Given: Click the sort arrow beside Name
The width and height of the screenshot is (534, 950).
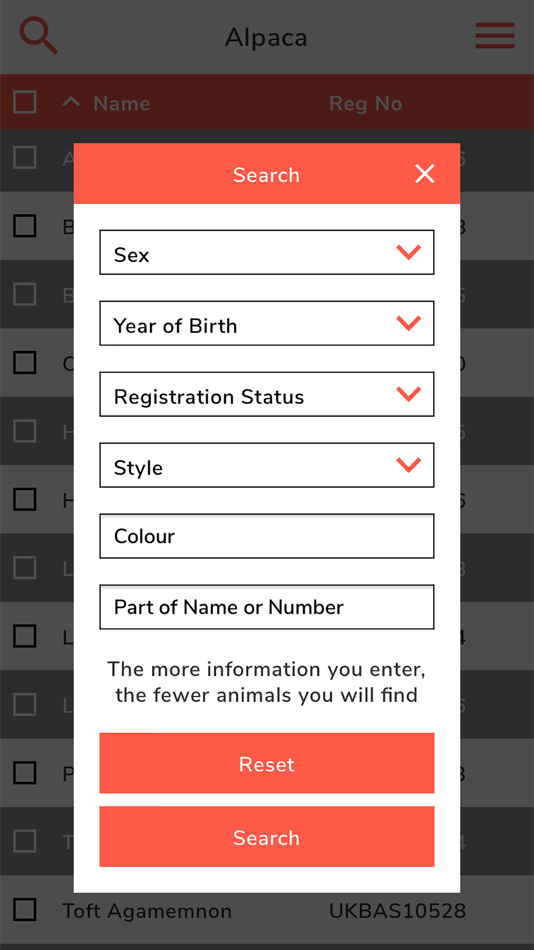Looking at the screenshot, I should [x=71, y=102].
